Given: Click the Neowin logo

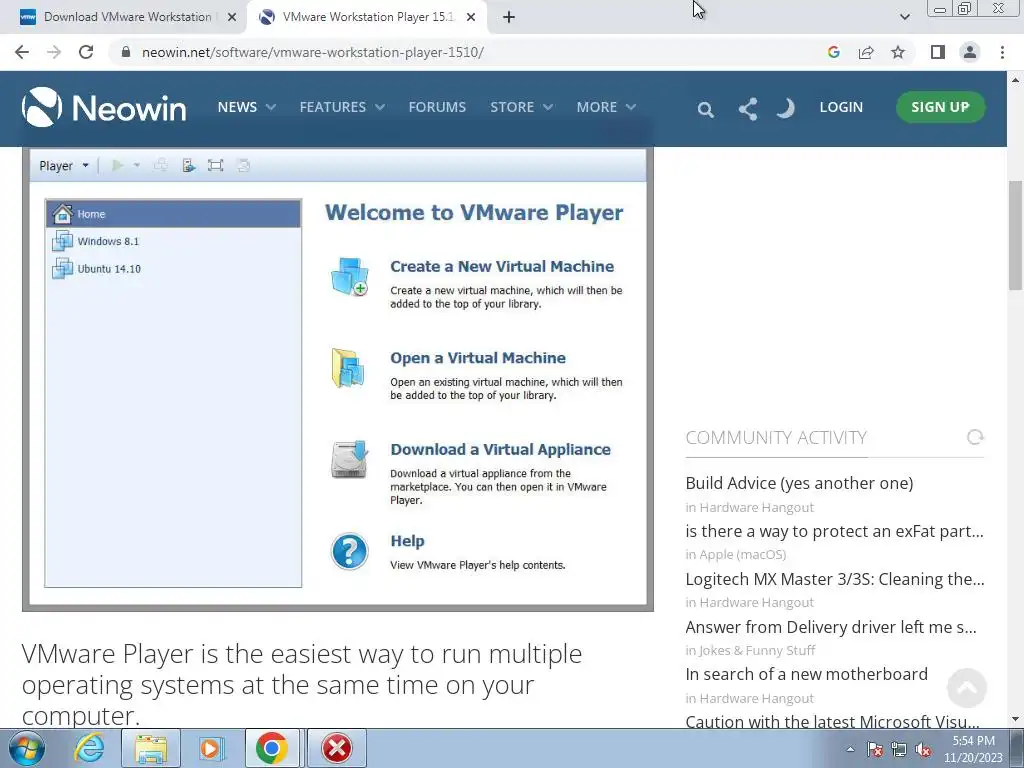Looking at the screenshot, I should tap(104, 107).
